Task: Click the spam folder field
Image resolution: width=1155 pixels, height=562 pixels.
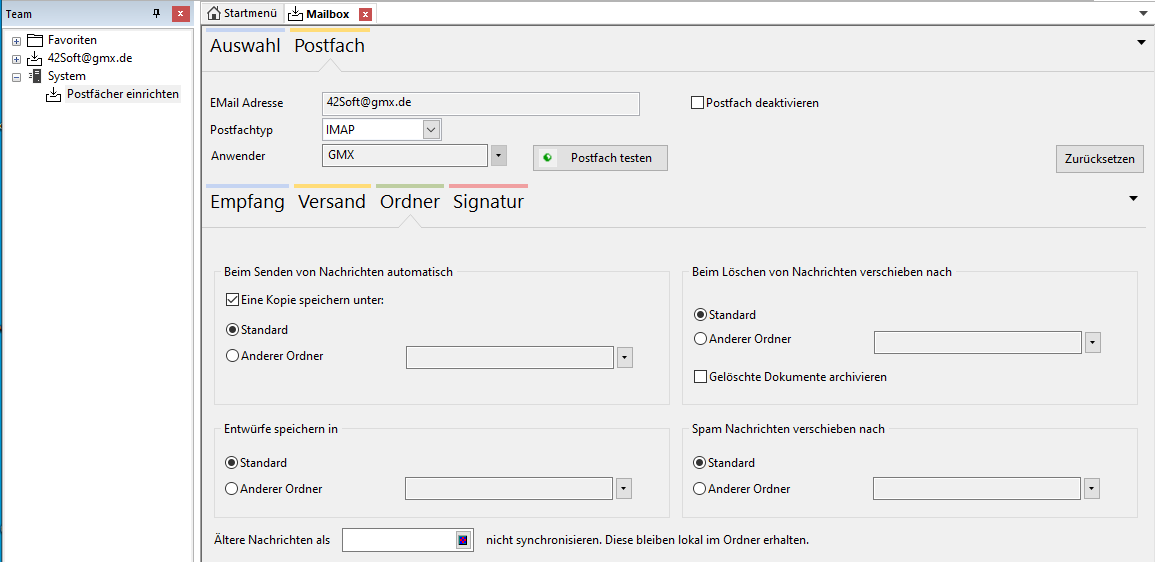Action: coord(977,488)
